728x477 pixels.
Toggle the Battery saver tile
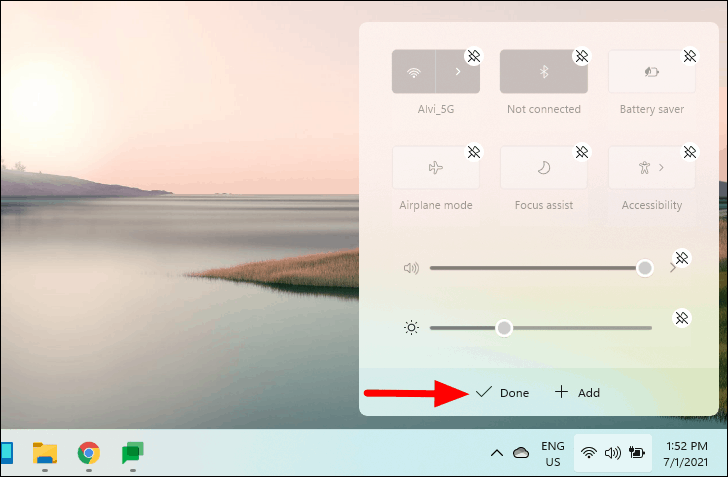pyautogui.click(x=652, y=72)
